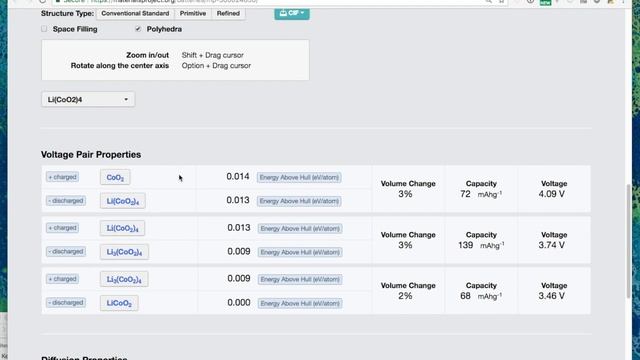This screenshot has height=360, width=640.
Task: Open the CIF download dropdown
Action: click(292, 13)
